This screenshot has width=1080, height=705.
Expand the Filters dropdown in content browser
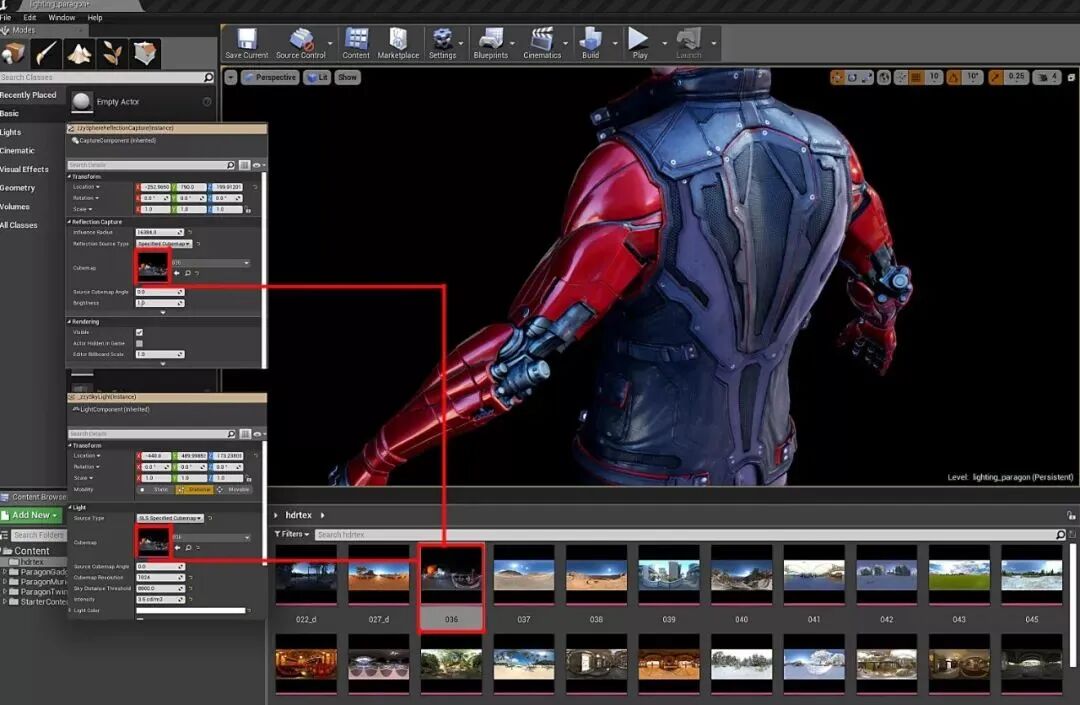(292, 535)
